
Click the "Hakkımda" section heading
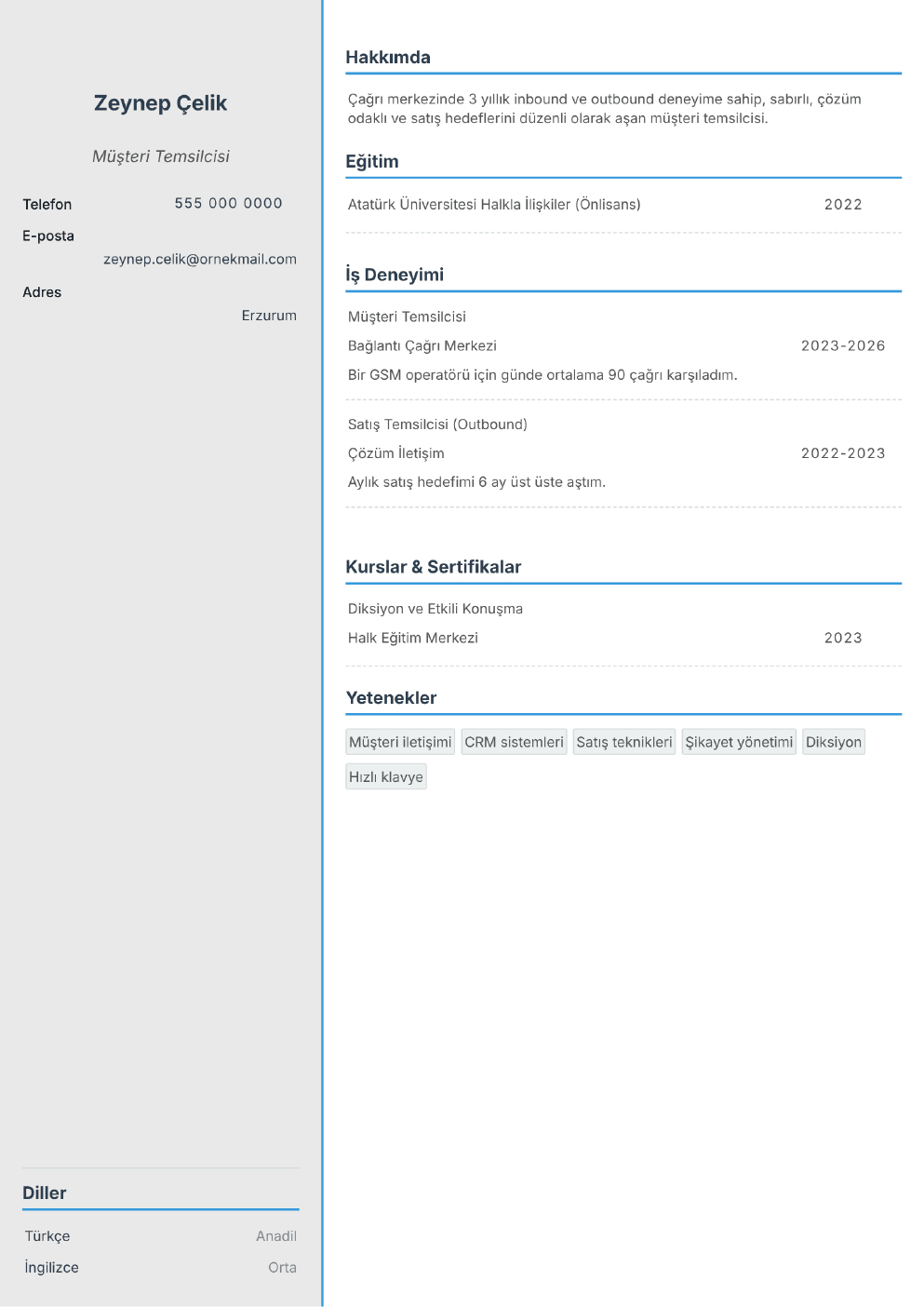coord(388,58)
